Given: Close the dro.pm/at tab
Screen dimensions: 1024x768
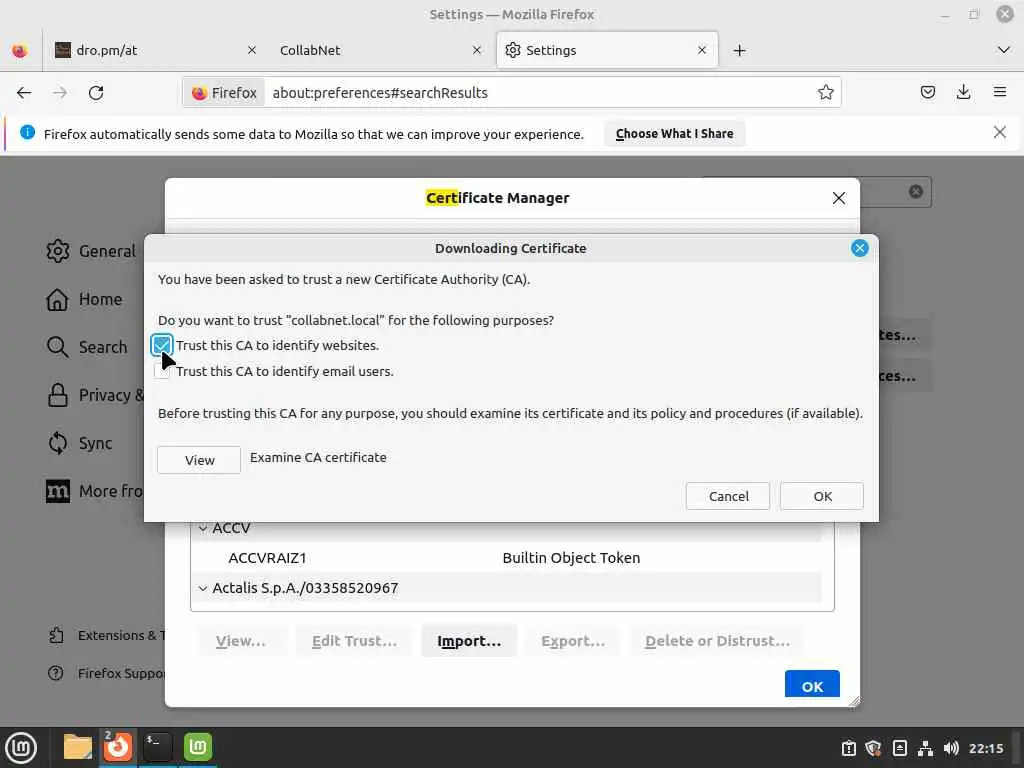Looking at the screenshot, I should pyautogui.click(x=251, y=50).
